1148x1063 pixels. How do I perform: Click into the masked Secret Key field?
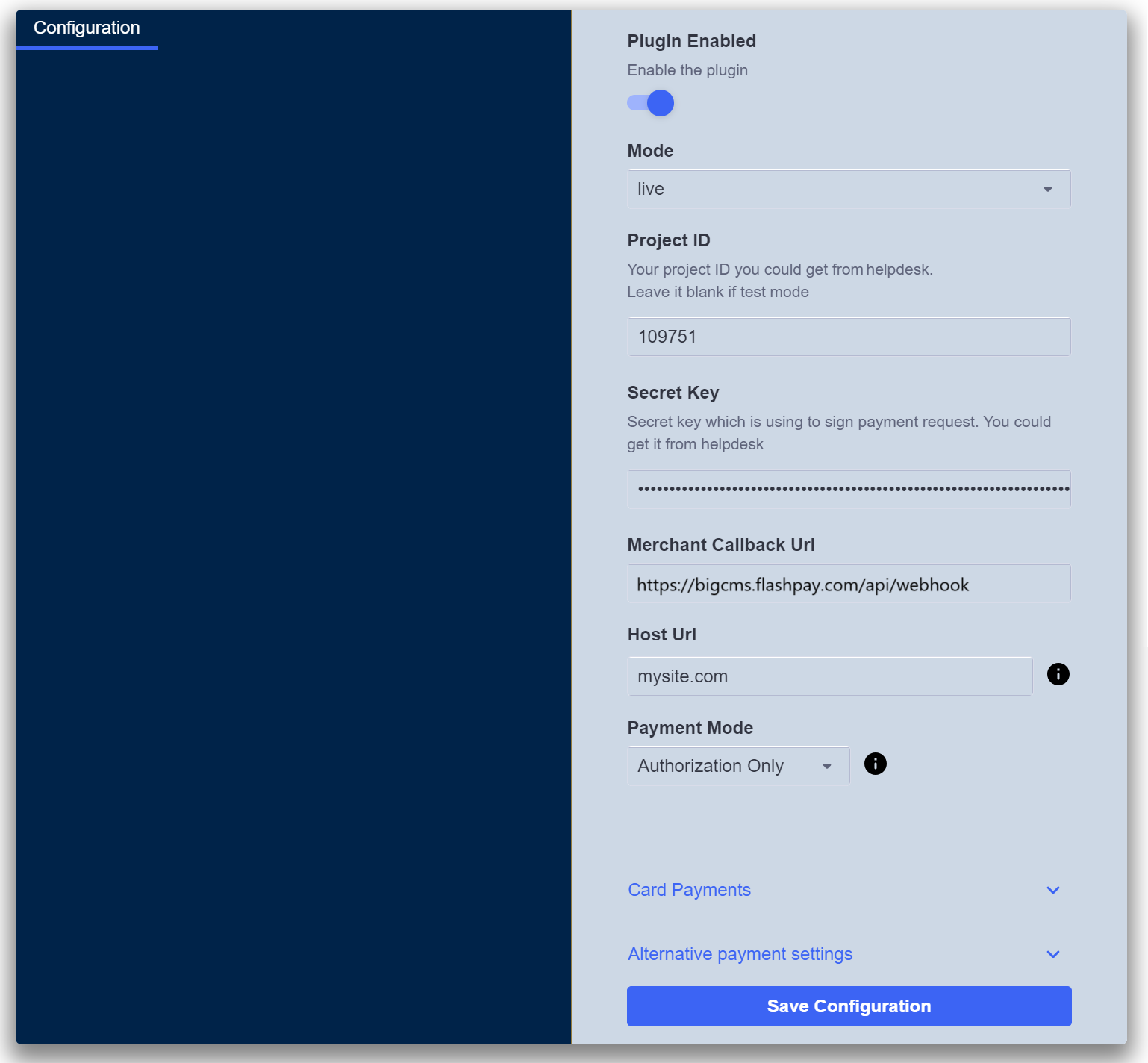click(849, 489)
